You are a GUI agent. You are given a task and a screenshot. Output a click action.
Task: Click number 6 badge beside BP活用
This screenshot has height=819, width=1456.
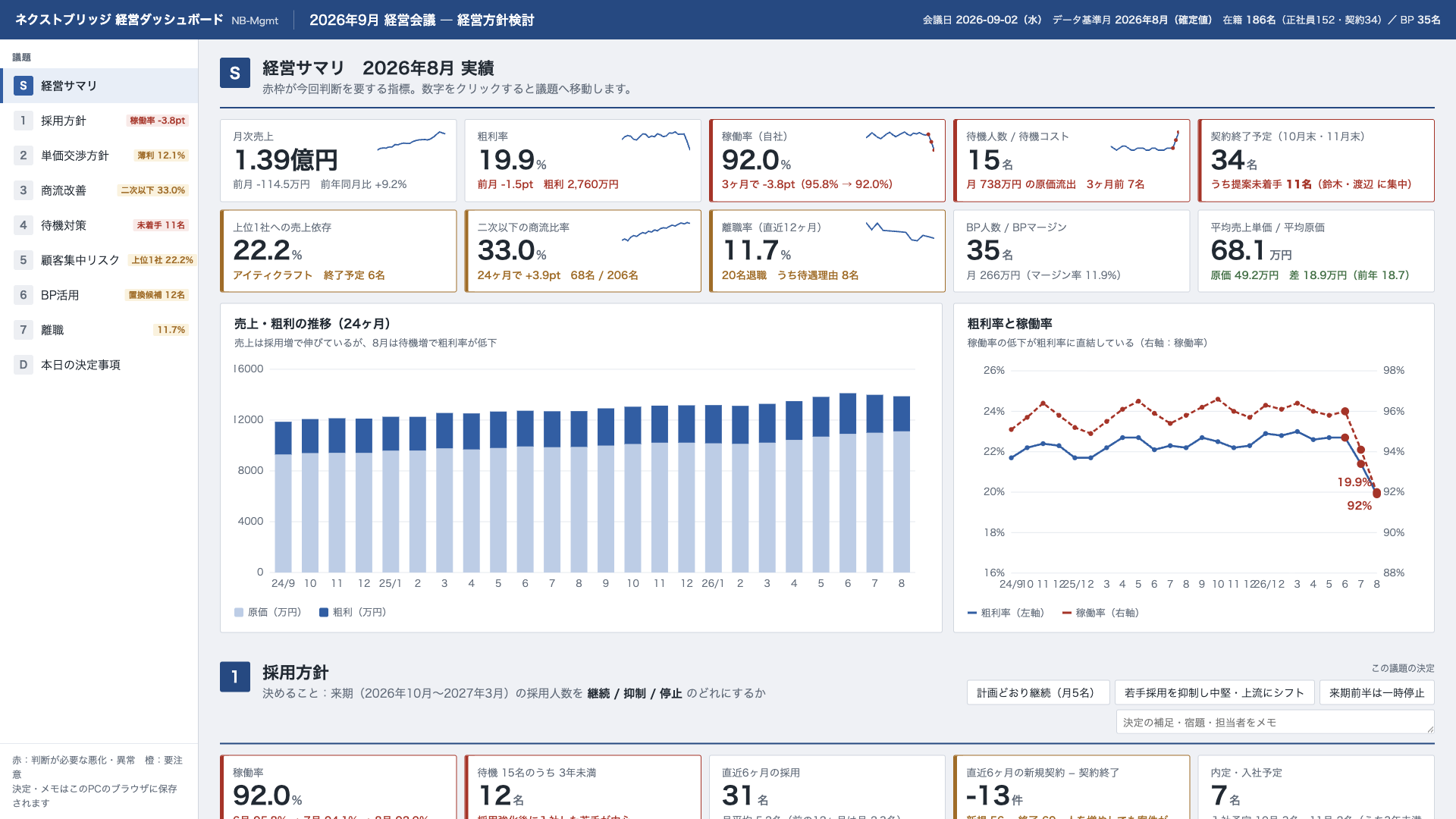[24, 295]
